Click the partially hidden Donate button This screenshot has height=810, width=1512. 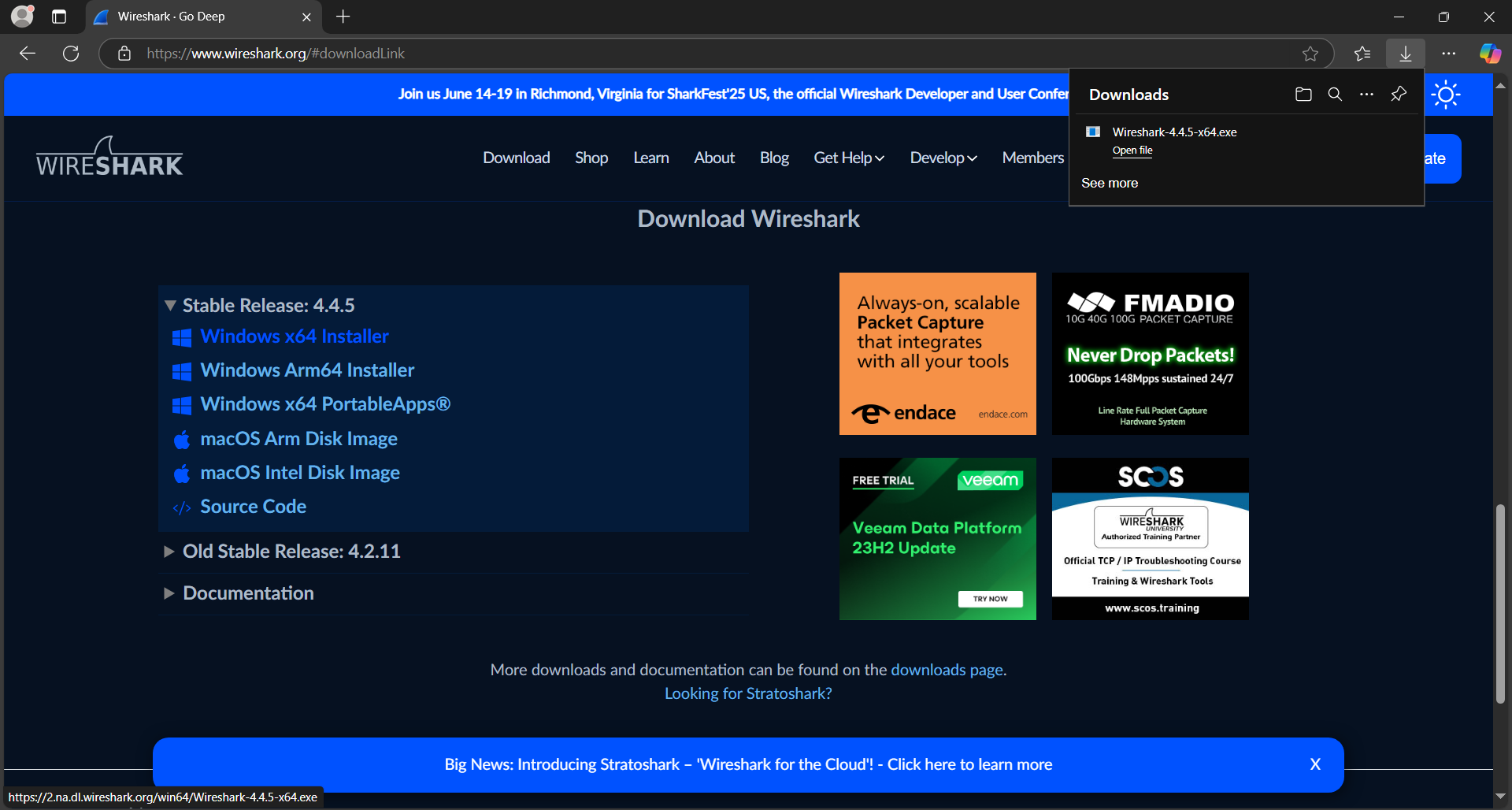(1443, 158)
